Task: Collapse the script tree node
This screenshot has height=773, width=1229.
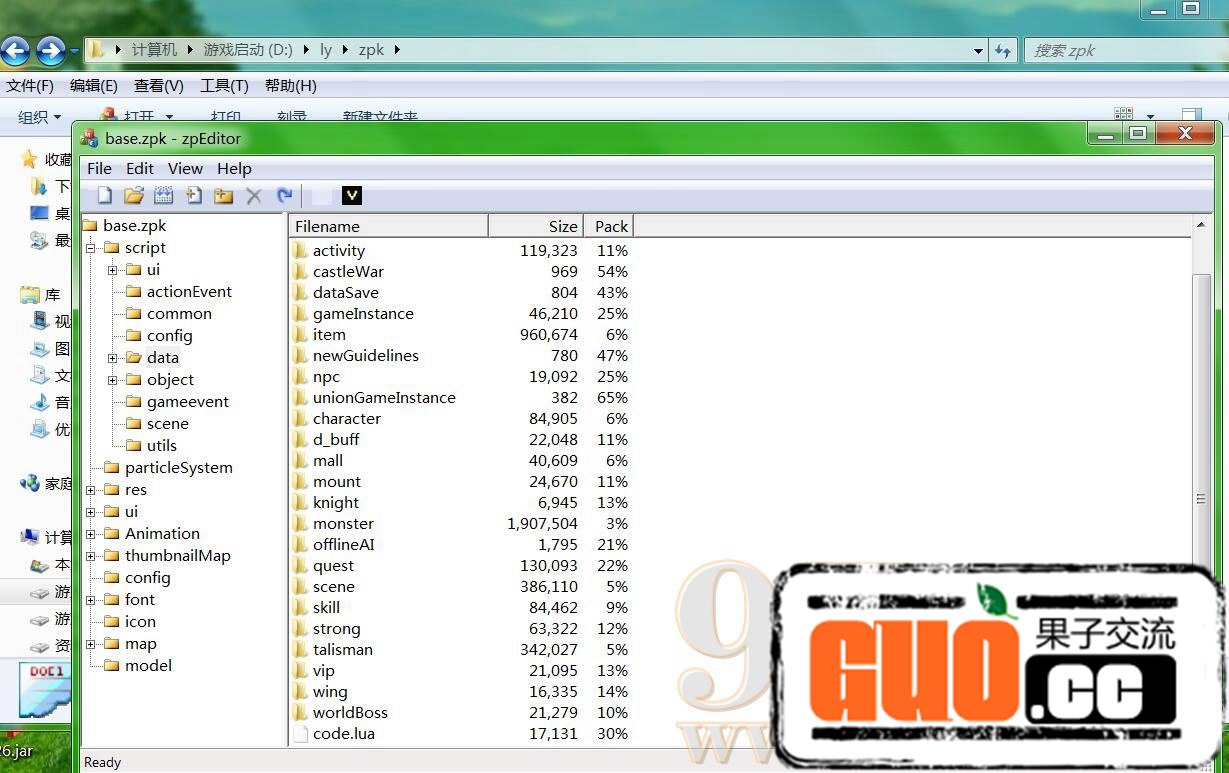Action: tap(91, 248)
